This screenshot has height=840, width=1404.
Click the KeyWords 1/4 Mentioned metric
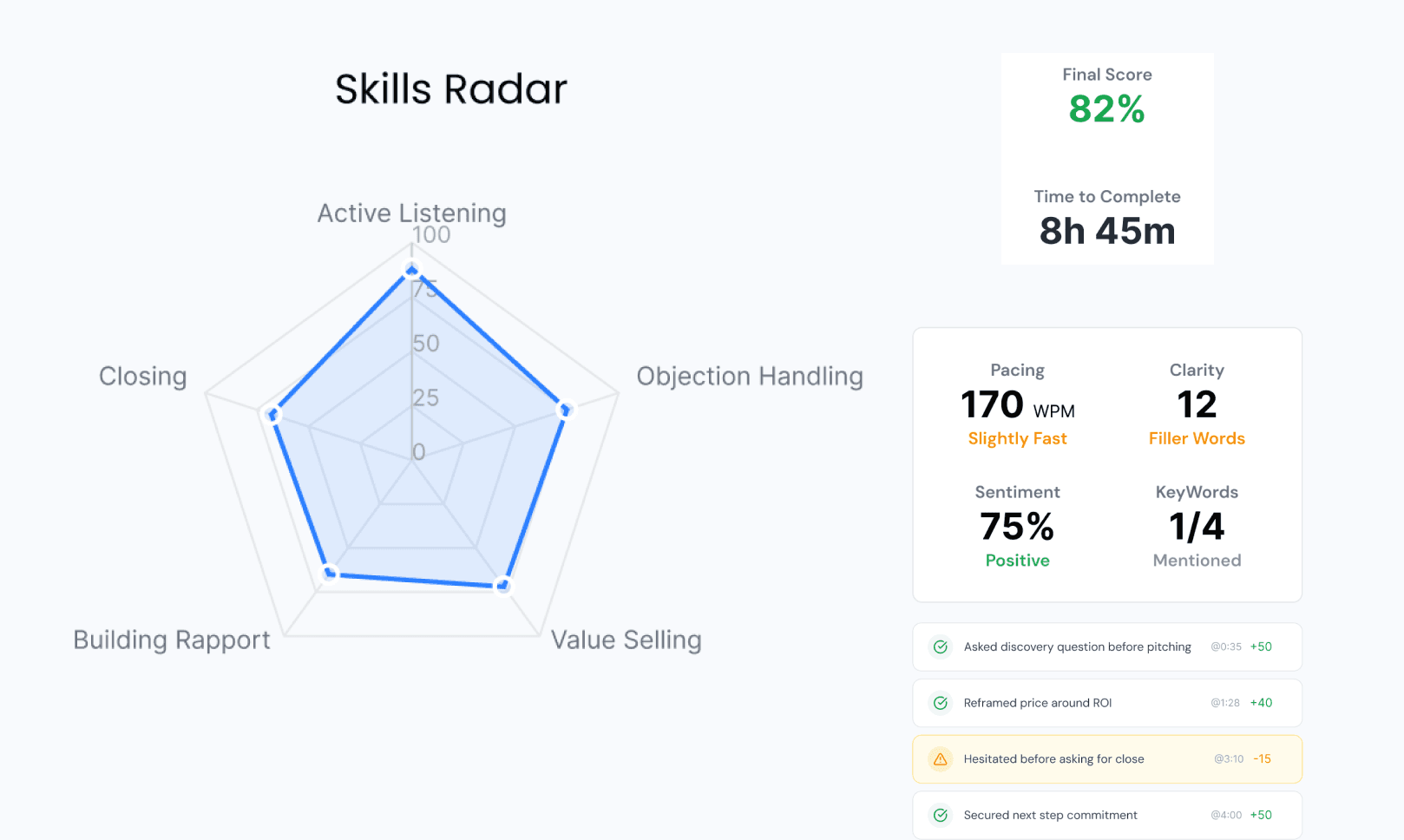pyautogui.click(x=1197, y=527)
